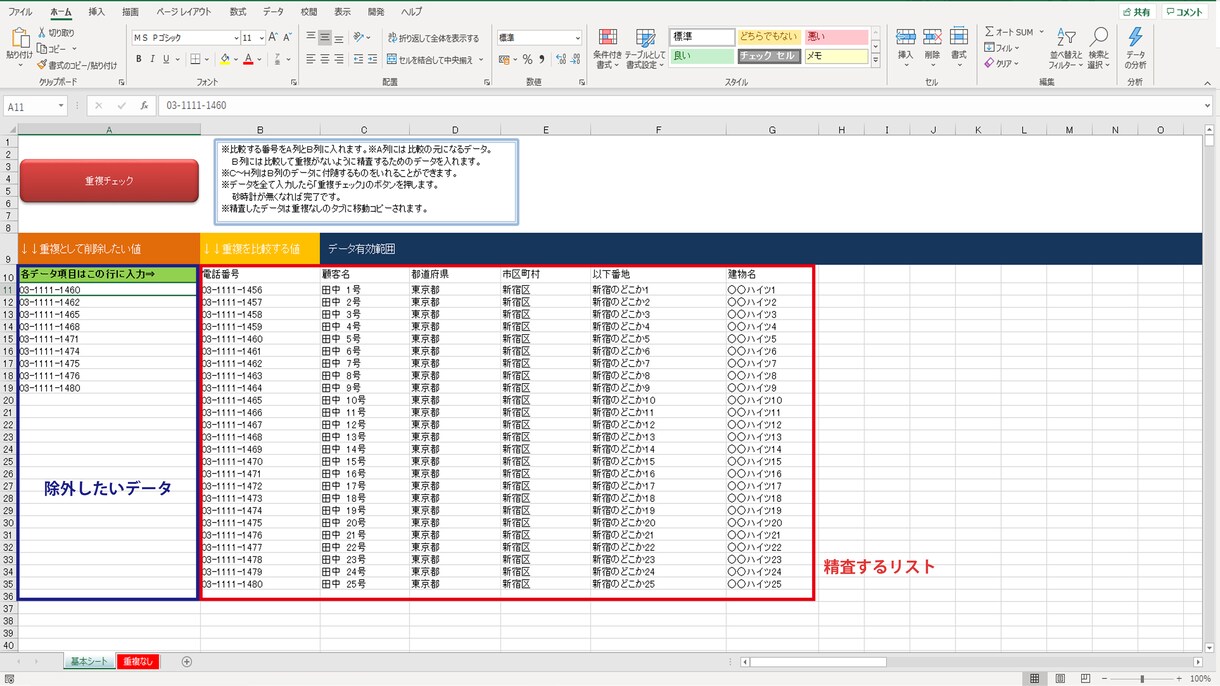Click the Share (共有) button
Viewport: 1220px width, 686px height.
click(1137, 12)
